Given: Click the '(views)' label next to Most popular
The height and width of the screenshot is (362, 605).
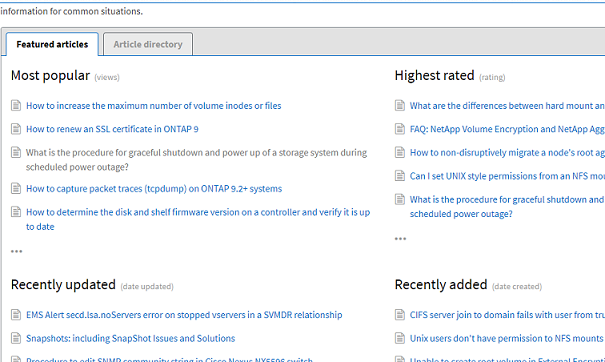Looking at the screenshot, I should [107, 78].
